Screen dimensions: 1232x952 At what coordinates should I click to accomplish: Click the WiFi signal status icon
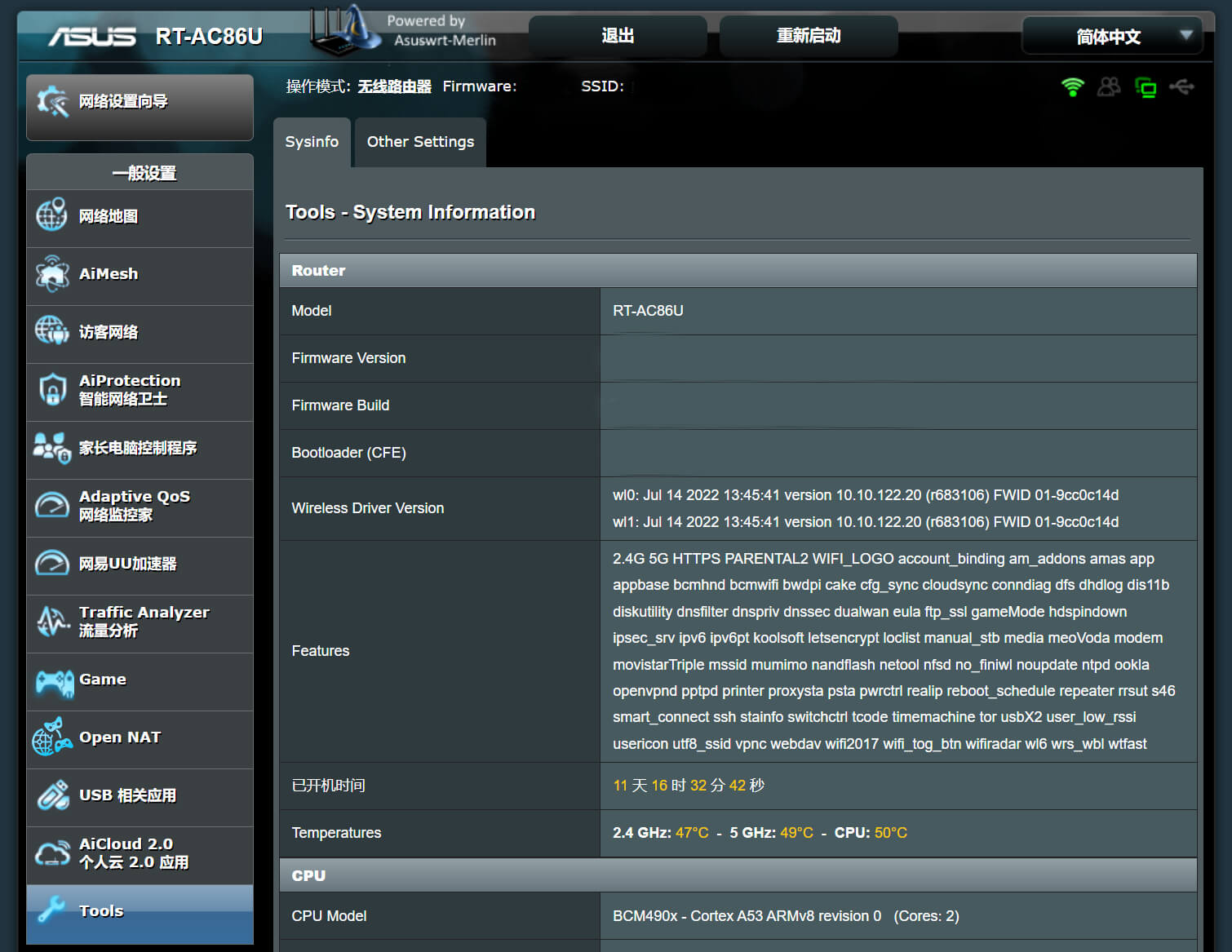click(1072, 86)
